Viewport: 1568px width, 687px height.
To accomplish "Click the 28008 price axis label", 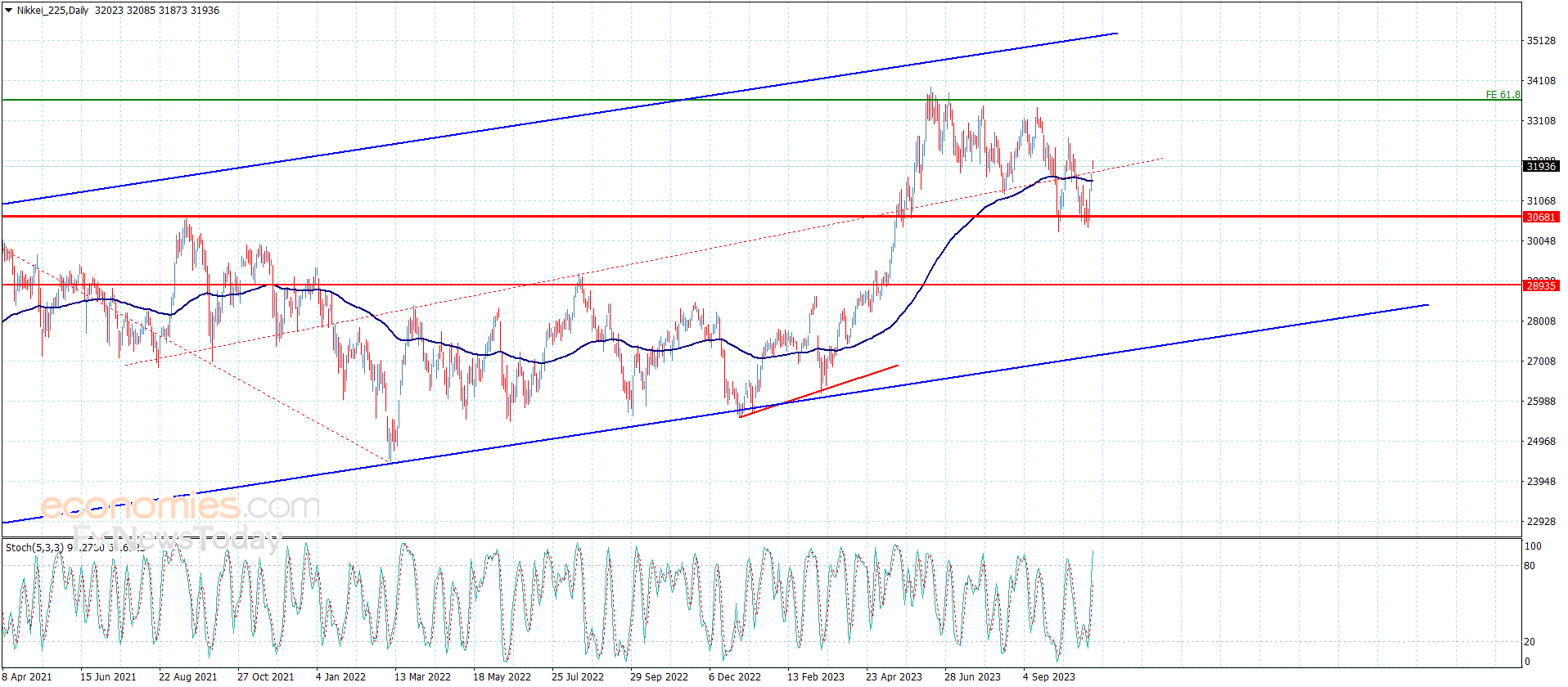I will (1541, 321).
